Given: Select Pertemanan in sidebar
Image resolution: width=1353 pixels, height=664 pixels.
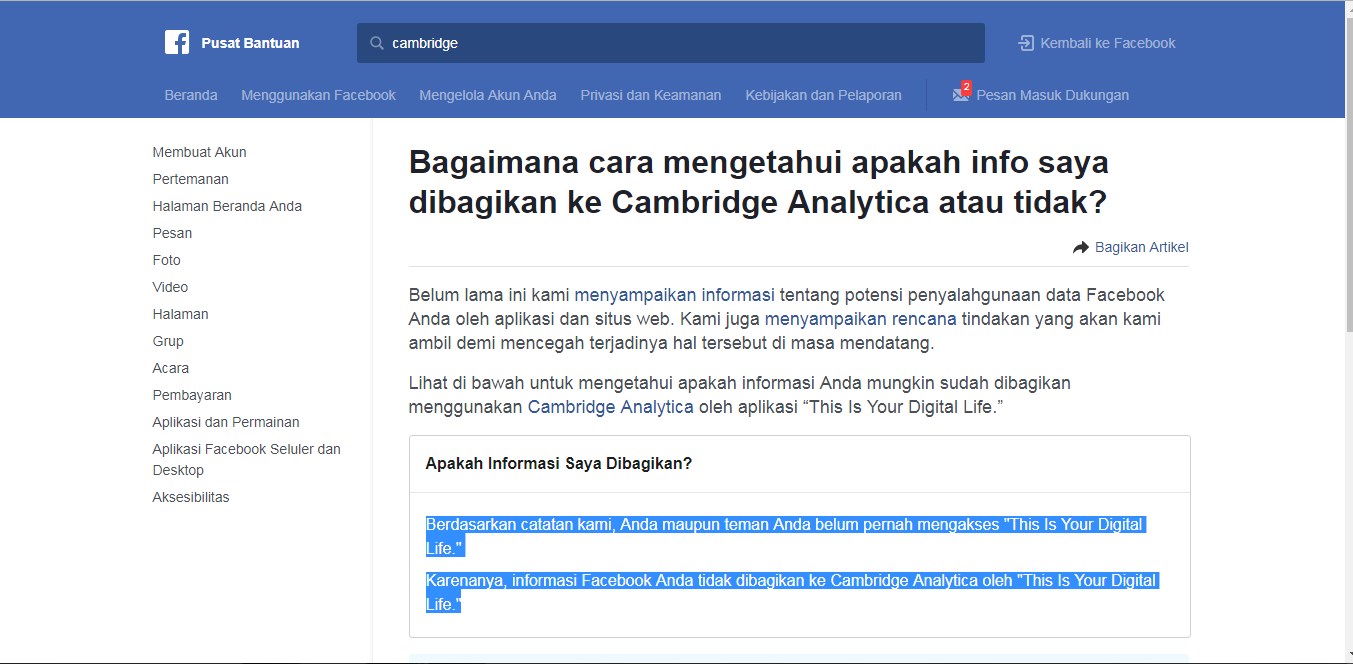Looking at the screenshot, I should (190, 179).
